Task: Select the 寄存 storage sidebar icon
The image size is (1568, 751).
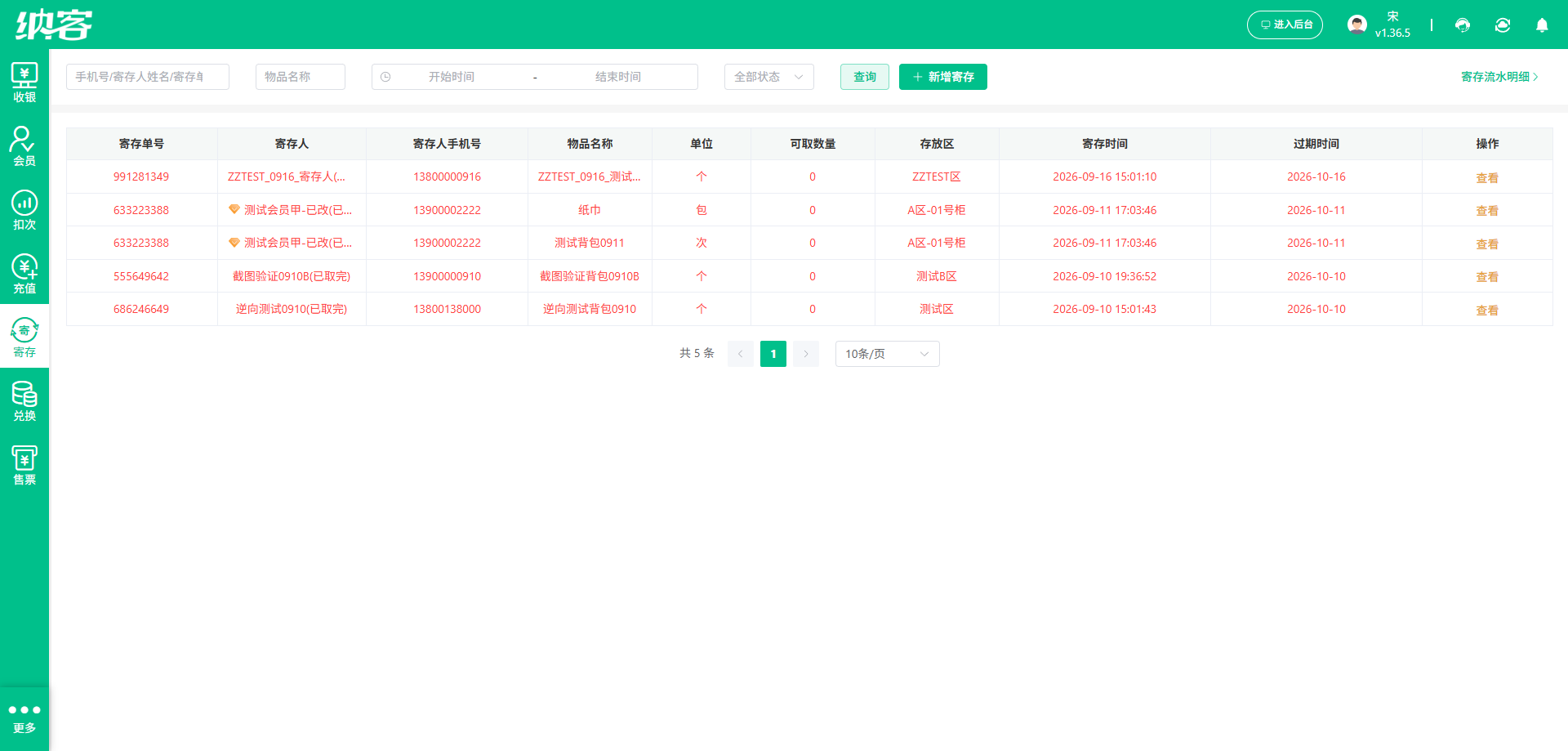Action: (x=24, y=338)
